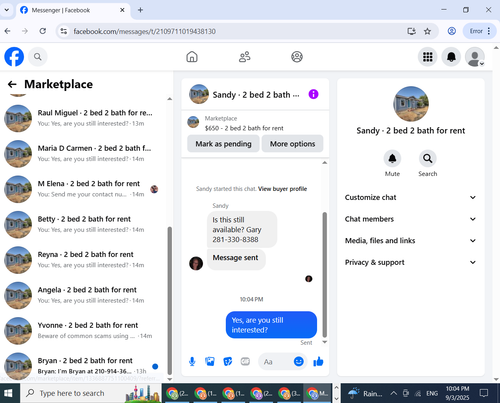The height and width of the screenshot is (403, 500).
Task: Click the chat messages scrollbar
Action: tap(325, 275)
